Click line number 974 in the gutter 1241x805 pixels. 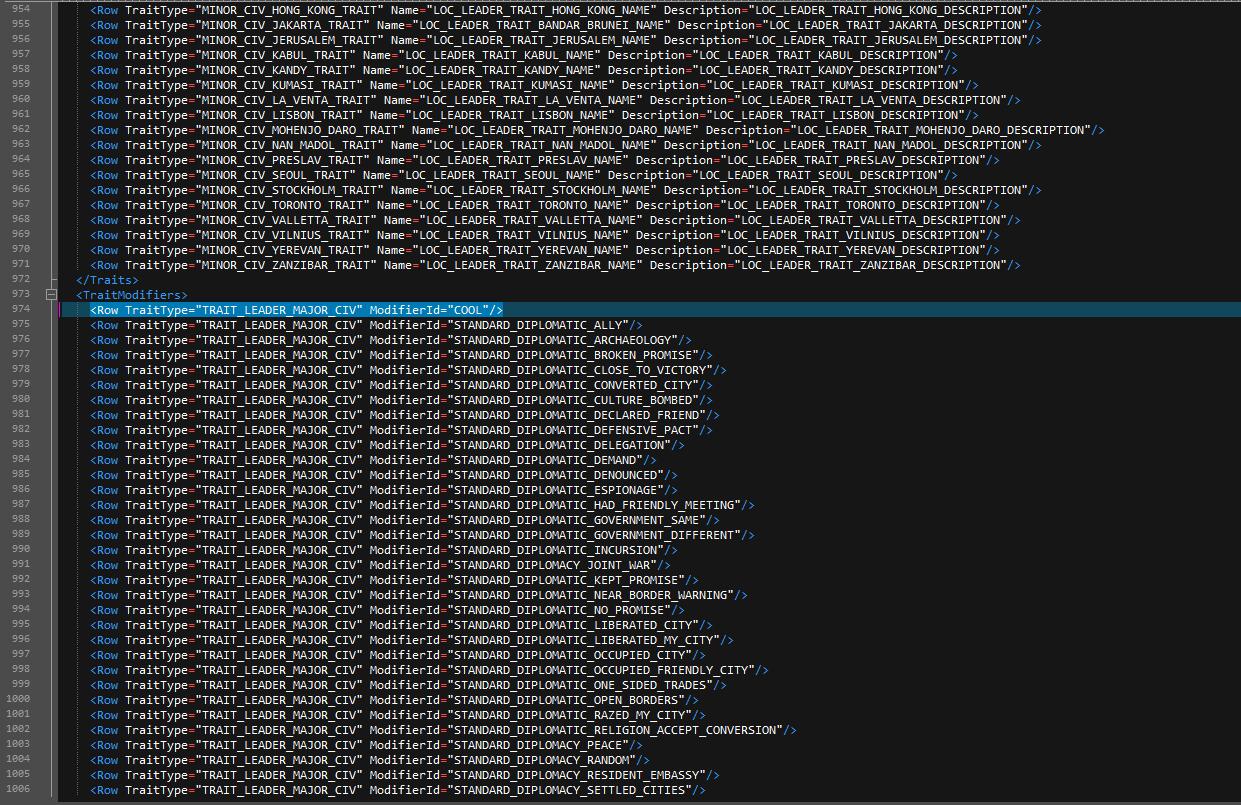(20, 309)
